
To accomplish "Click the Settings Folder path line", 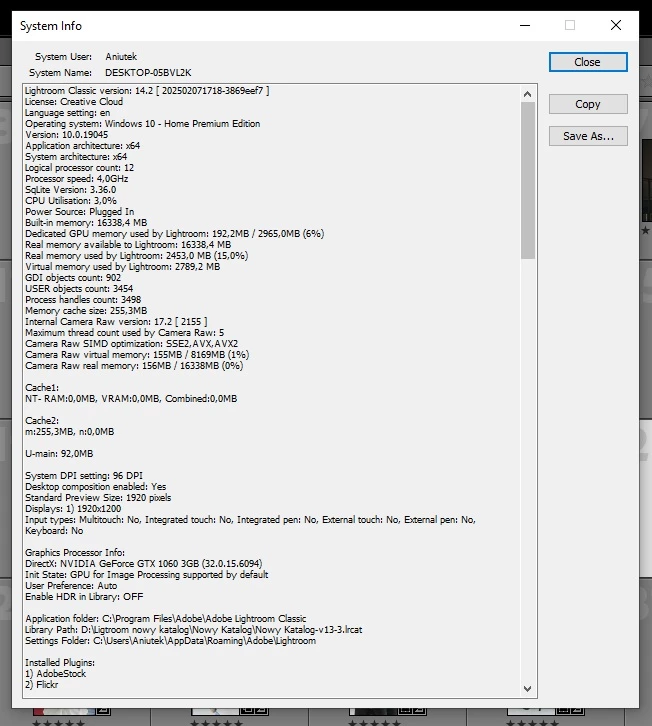I will [170, 641].
